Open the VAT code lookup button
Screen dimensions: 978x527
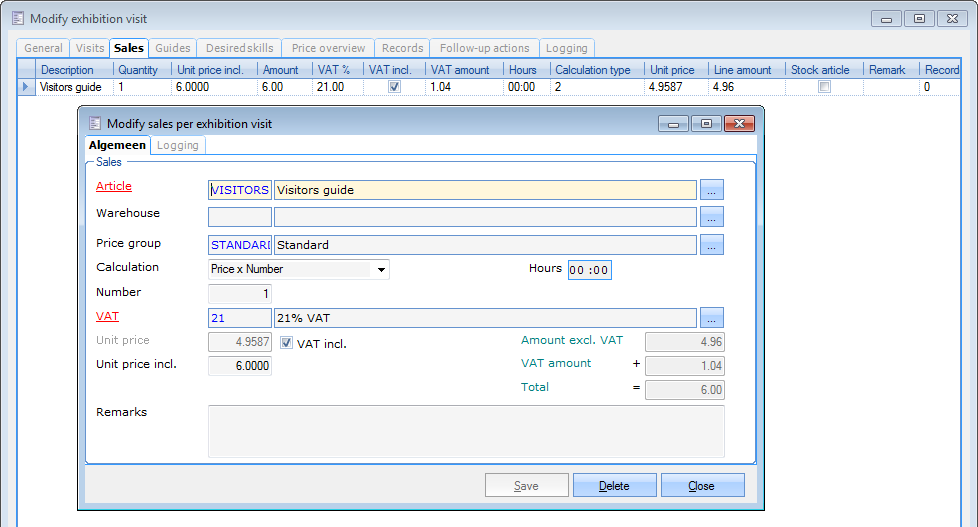711,318
